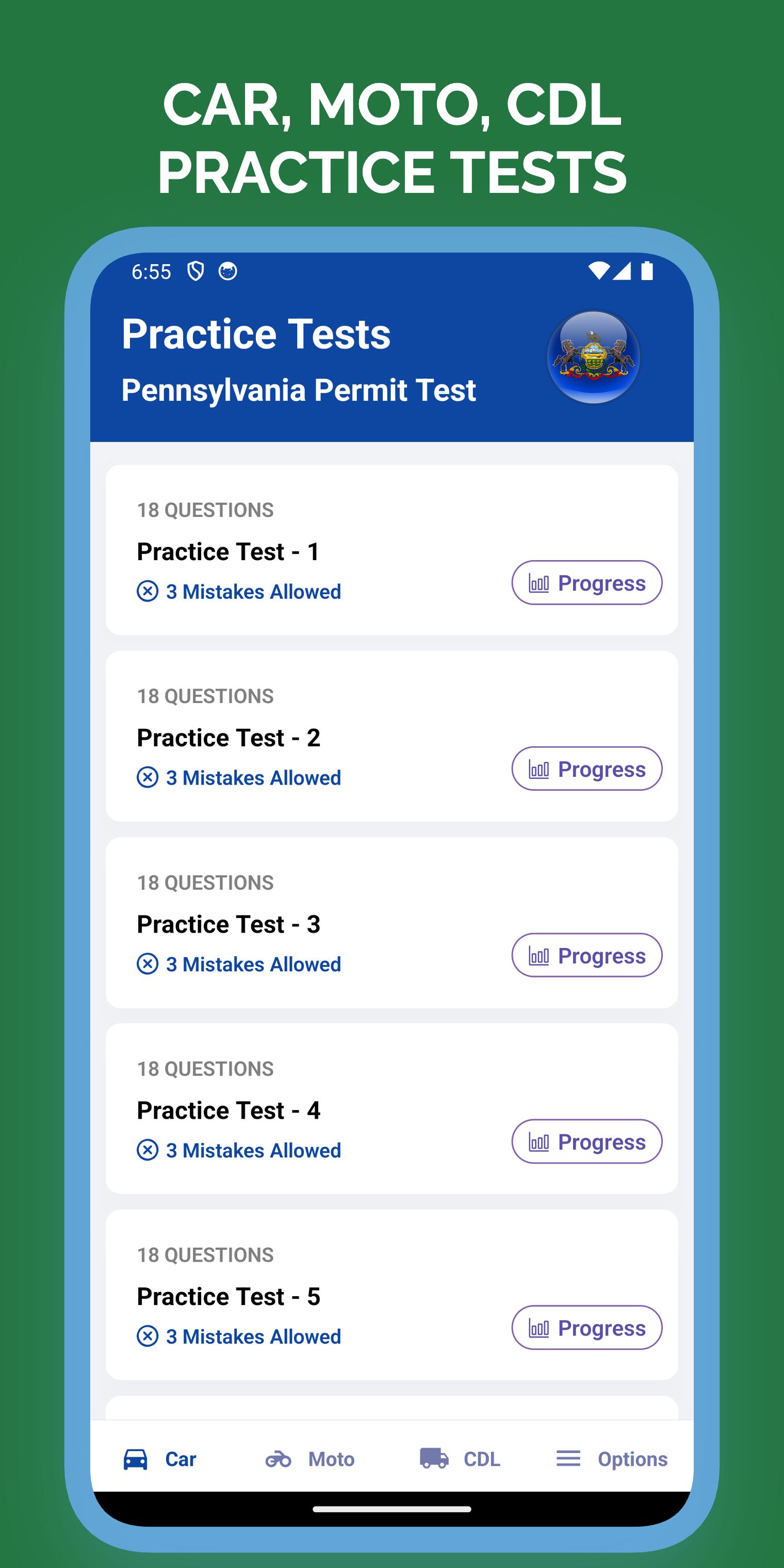784x1568 pixels.
Task: View Progress for Practice Test - 1
Action: [587, 582]
